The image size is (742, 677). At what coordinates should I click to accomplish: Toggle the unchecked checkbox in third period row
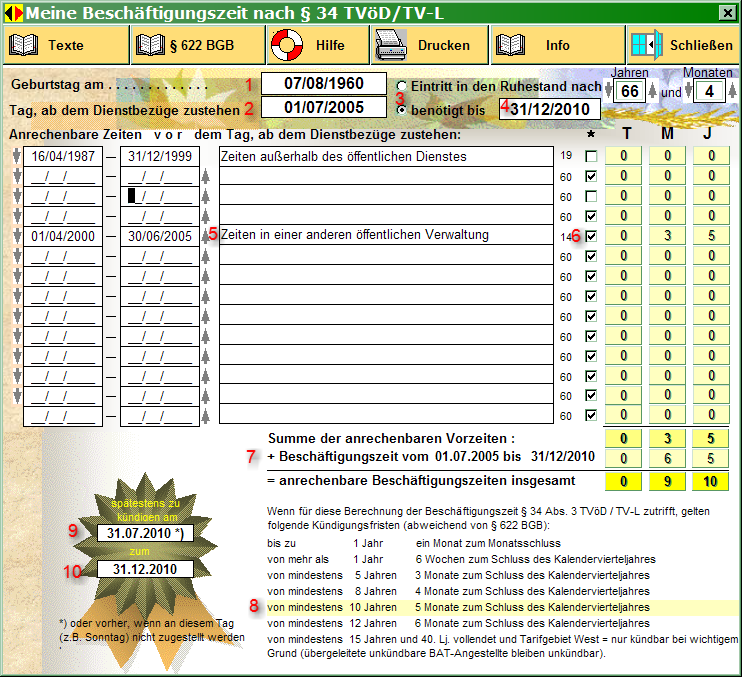tap(591, 196)
